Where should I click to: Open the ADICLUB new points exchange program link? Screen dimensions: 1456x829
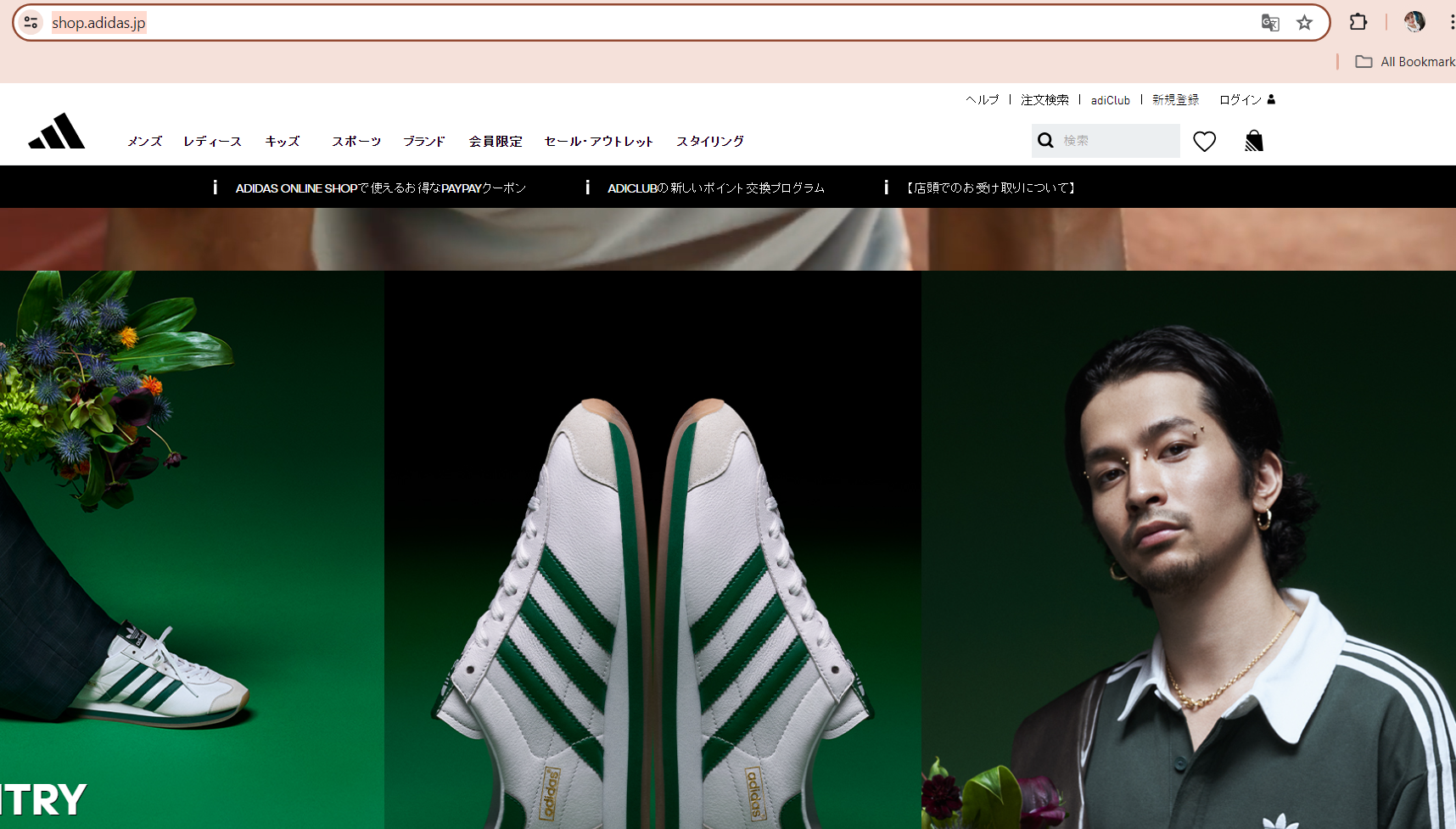(x=716, y=188)
